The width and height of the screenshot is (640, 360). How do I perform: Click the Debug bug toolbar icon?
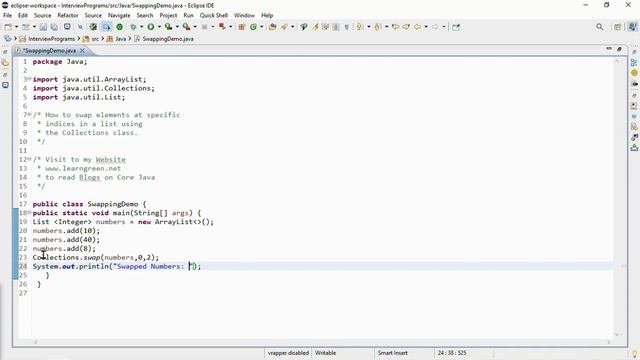click(133, 27)
